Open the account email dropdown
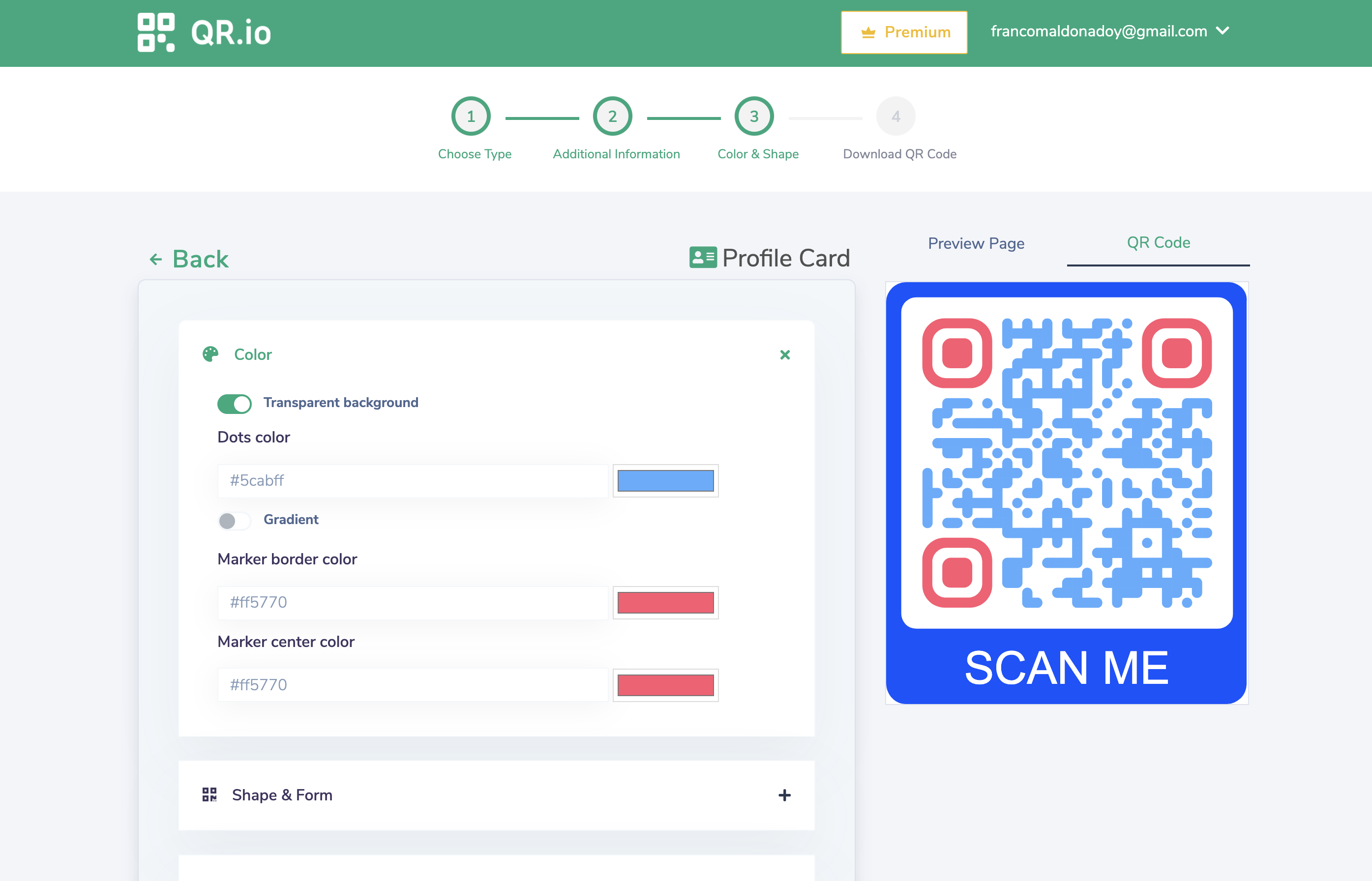 (x=1109, y=31)
